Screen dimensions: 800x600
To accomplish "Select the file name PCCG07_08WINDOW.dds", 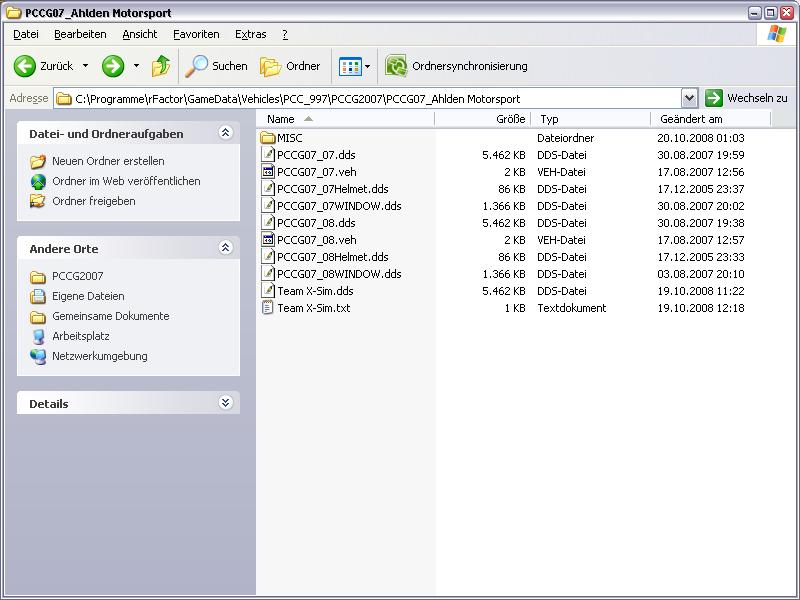I will 339,274.
